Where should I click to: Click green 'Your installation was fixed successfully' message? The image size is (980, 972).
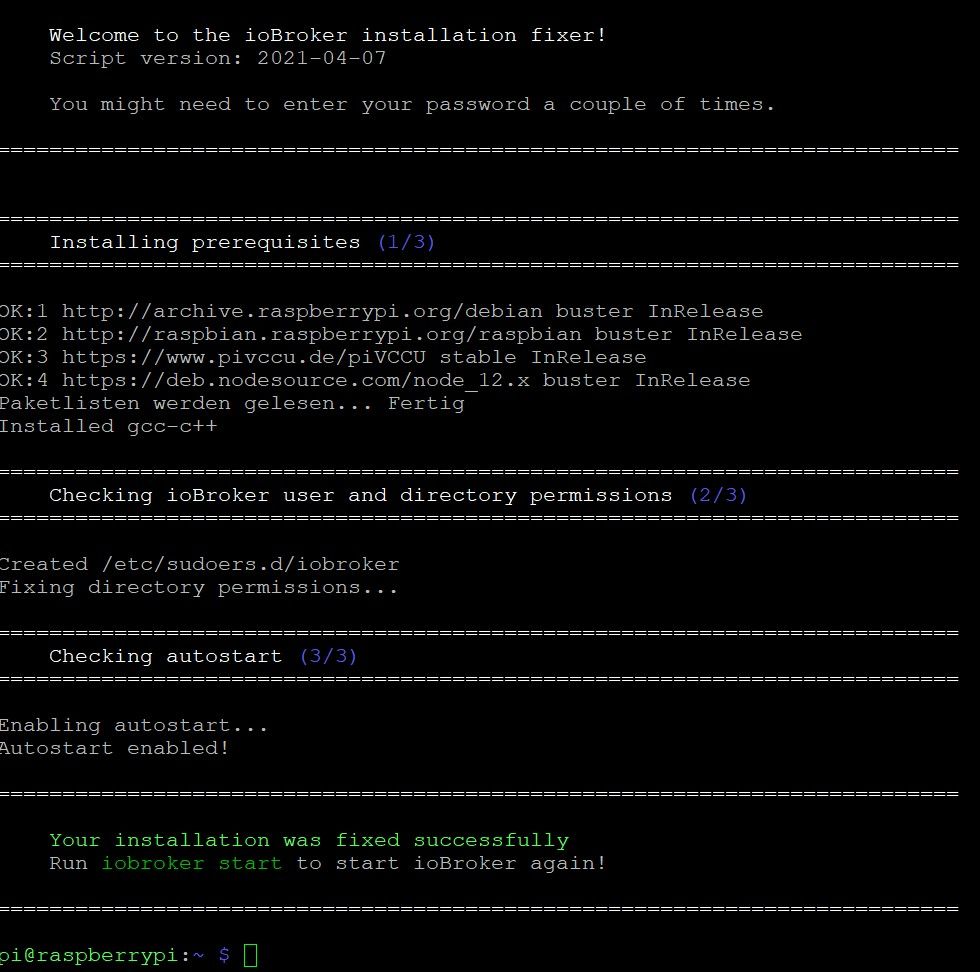309,841
